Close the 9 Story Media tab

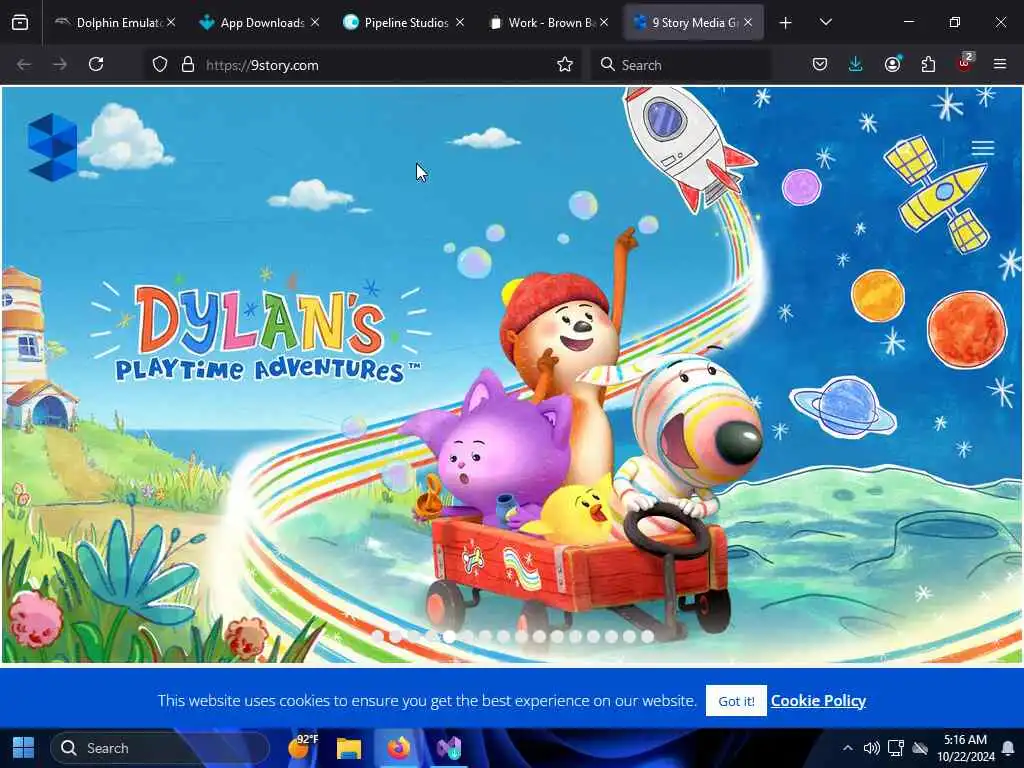(x=748, y=22)
